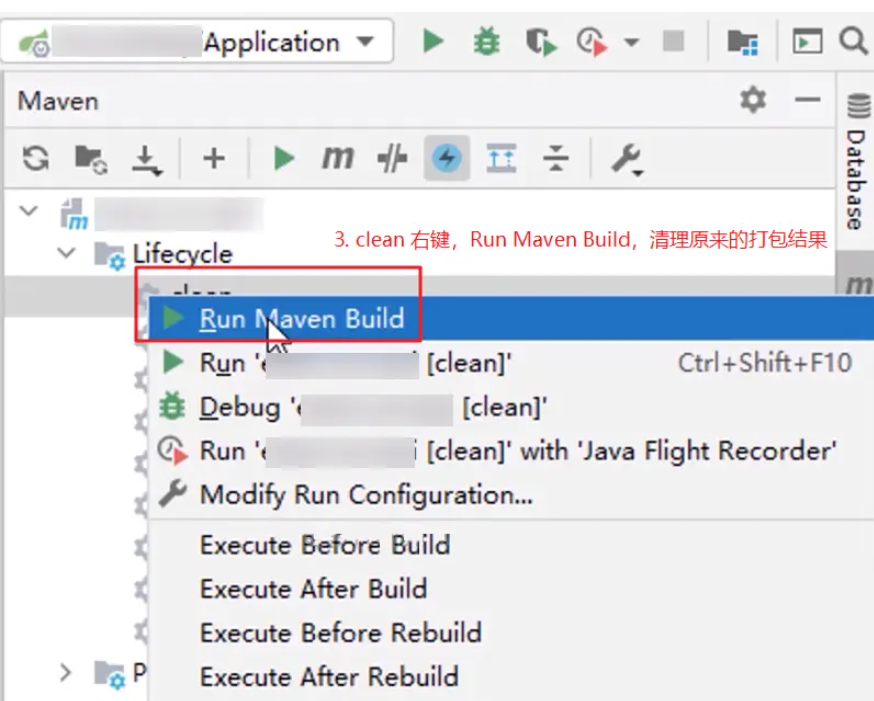This screenshot has width=874, height=701.
Task: Run with Coverage shield icon
Action: click(541, 42)
